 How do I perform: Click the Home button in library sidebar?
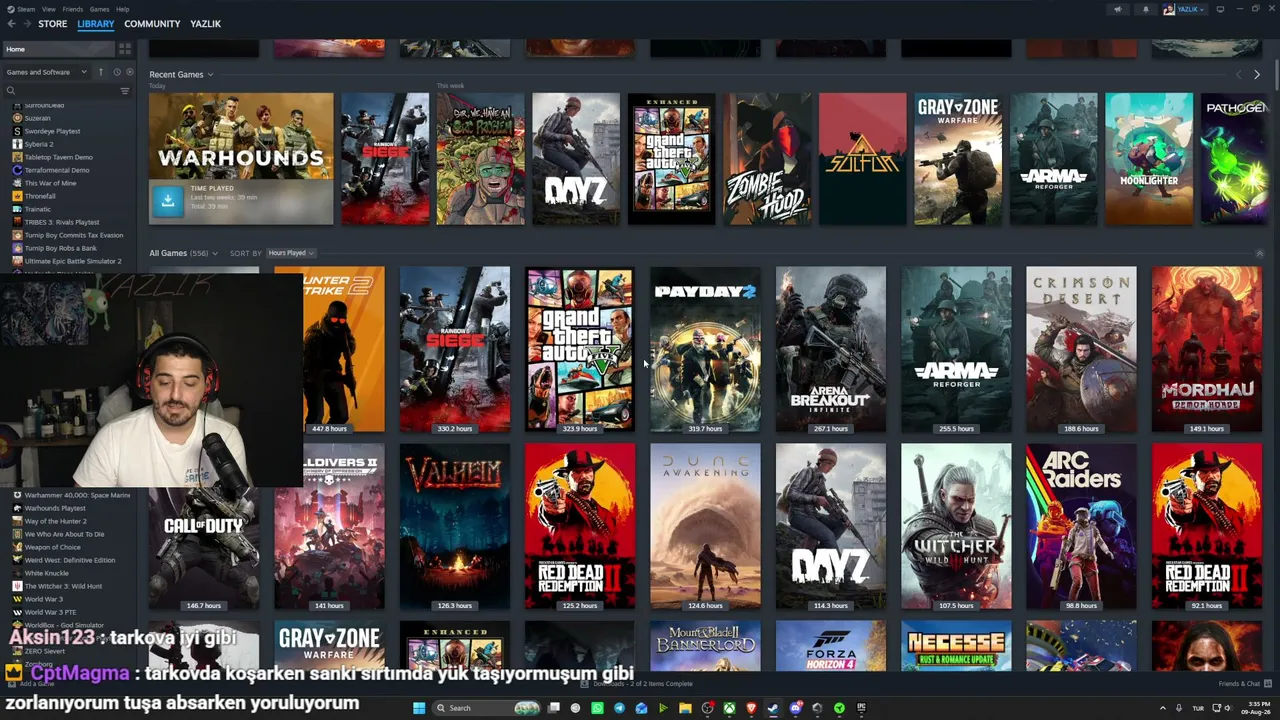[60, 49]
